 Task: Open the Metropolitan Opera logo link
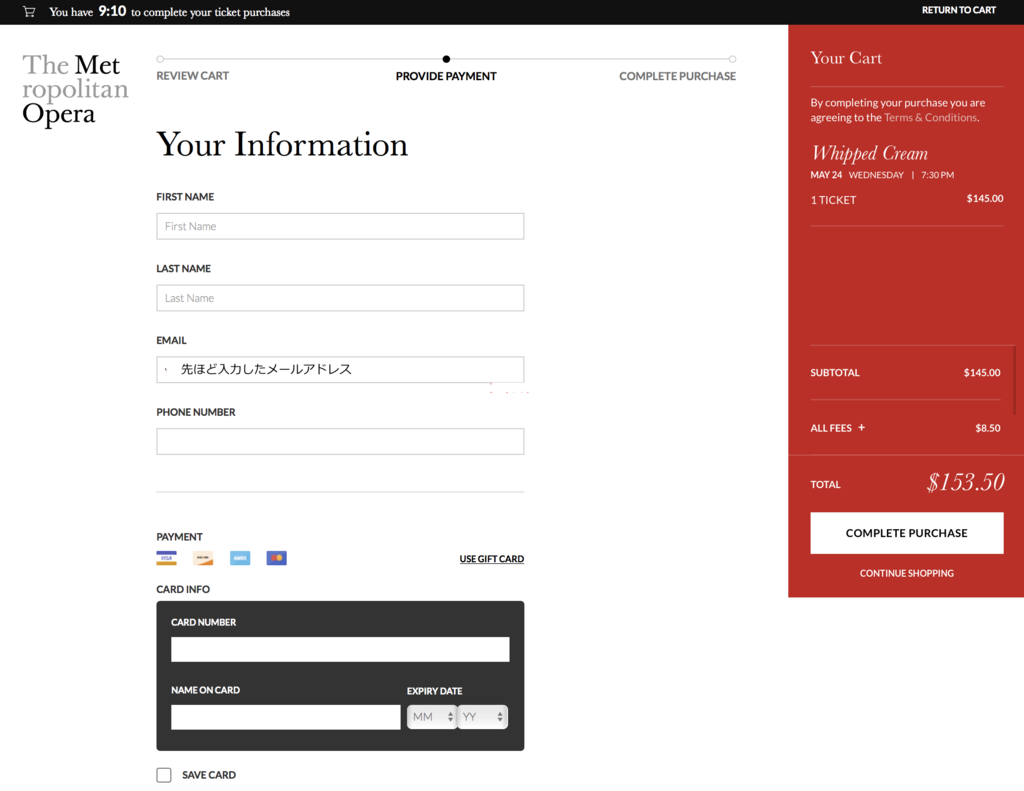(75, 89)
